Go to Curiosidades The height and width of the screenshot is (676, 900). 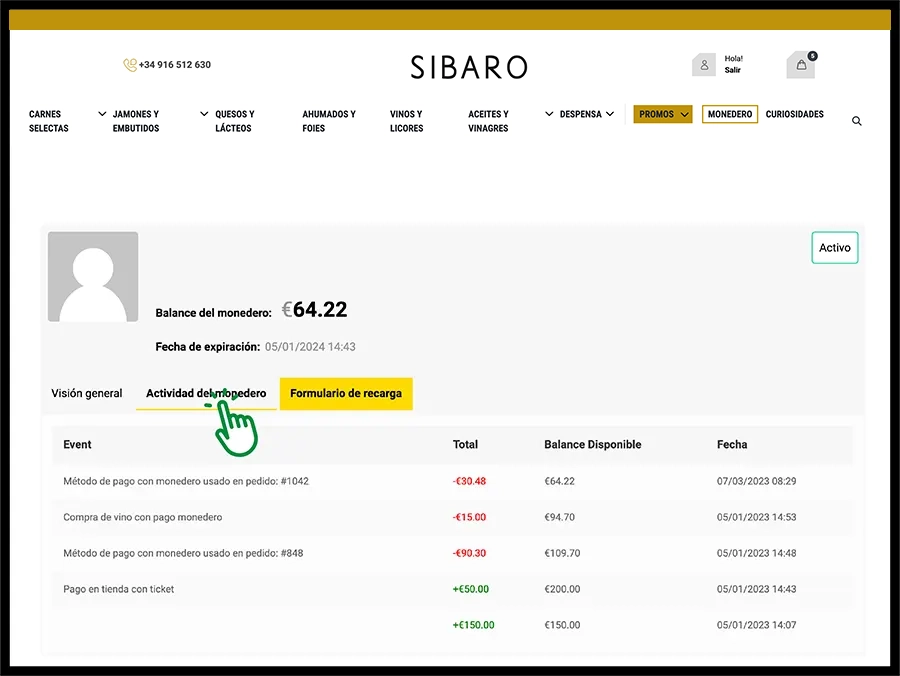(x=794, y=114)
